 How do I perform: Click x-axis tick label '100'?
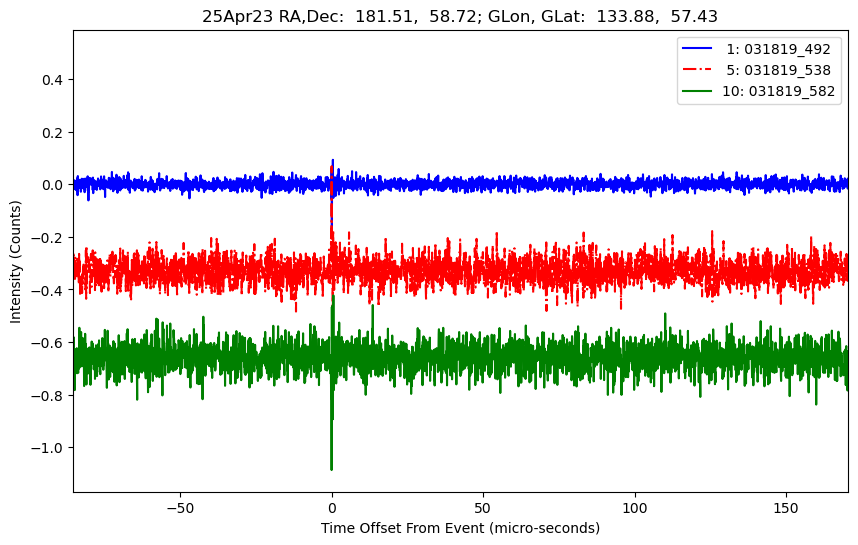(x=635, y=508)
